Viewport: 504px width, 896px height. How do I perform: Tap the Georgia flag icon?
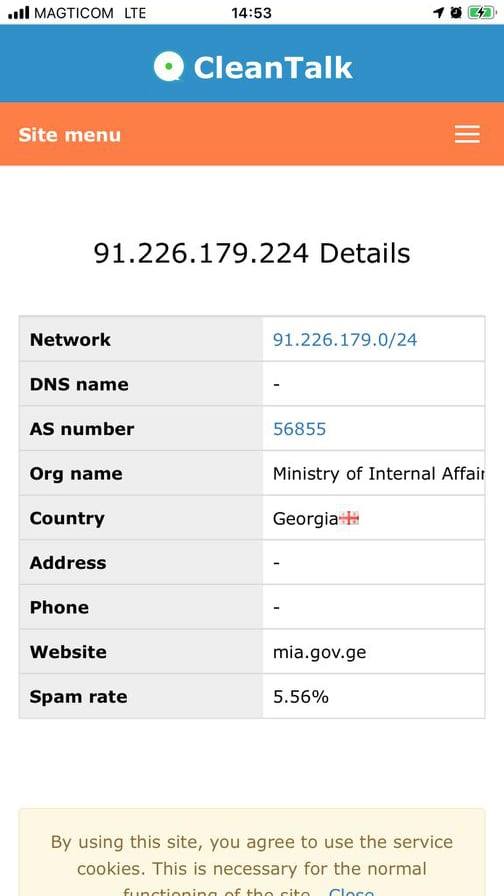coord(349,518)
